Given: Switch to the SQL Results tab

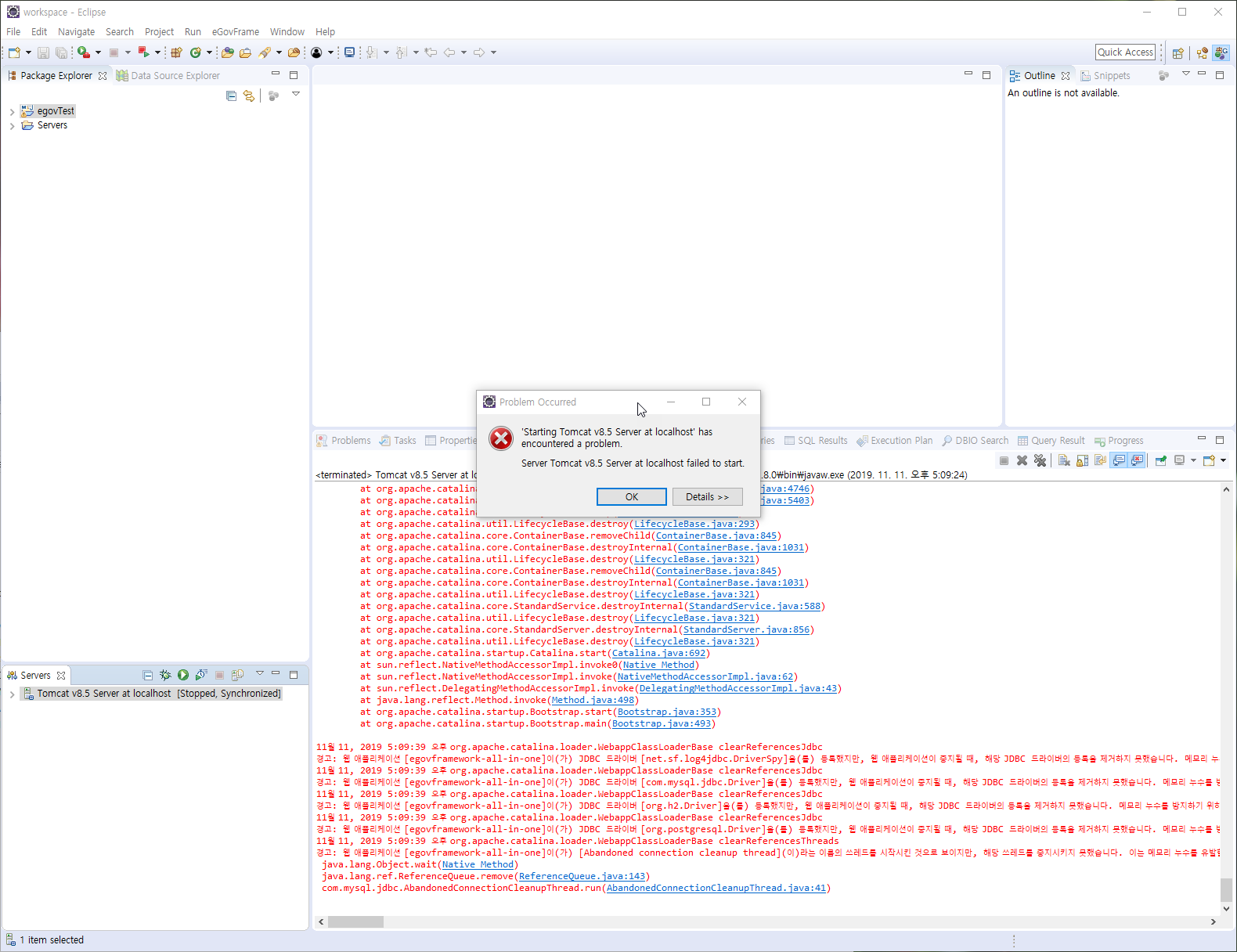Looking at the screenshot, I should (816, 441).
